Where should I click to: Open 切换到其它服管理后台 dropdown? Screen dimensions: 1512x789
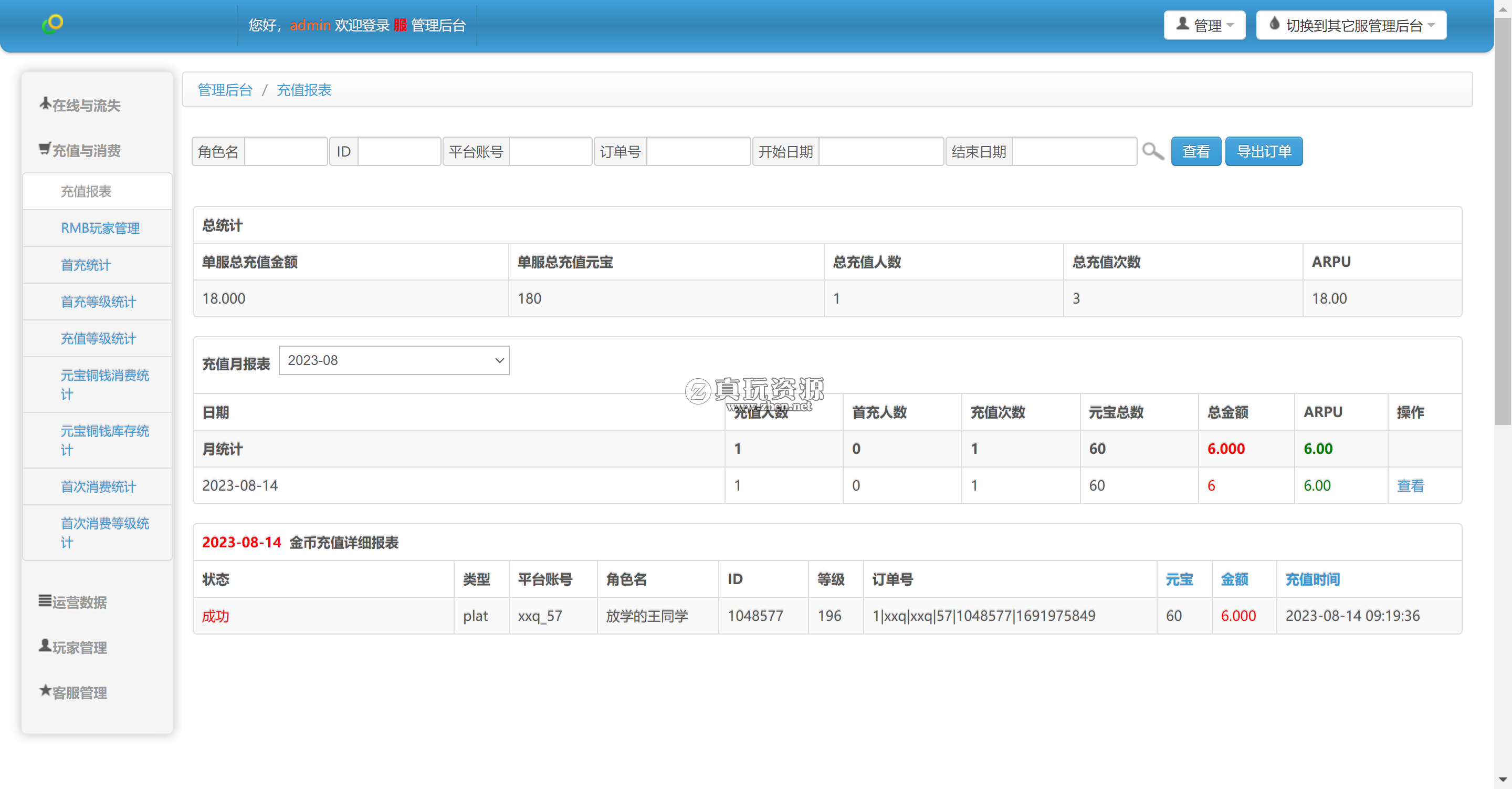click(x=1351, y=25)
